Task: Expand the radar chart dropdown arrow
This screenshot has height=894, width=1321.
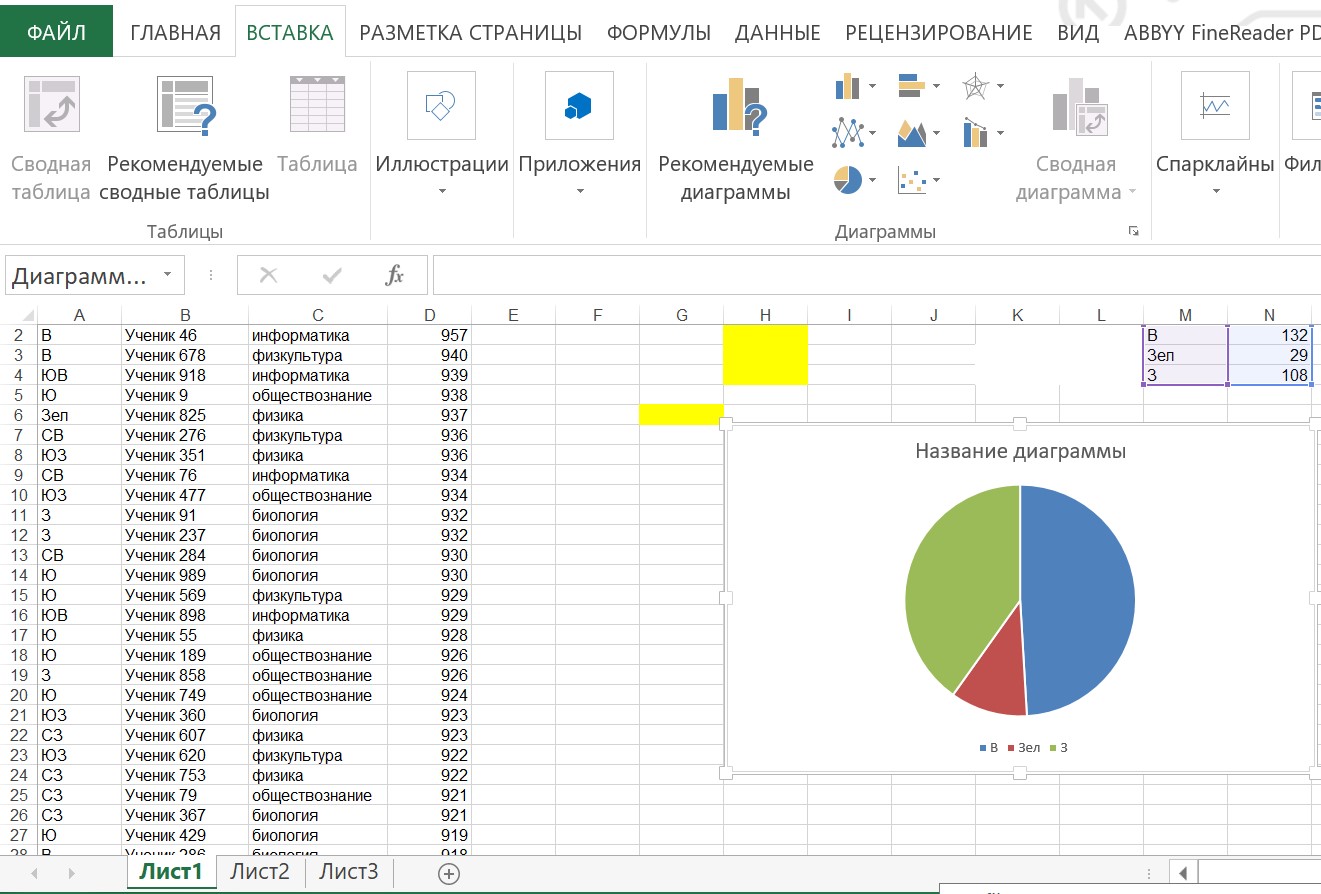Action: tap(1000, 87)
